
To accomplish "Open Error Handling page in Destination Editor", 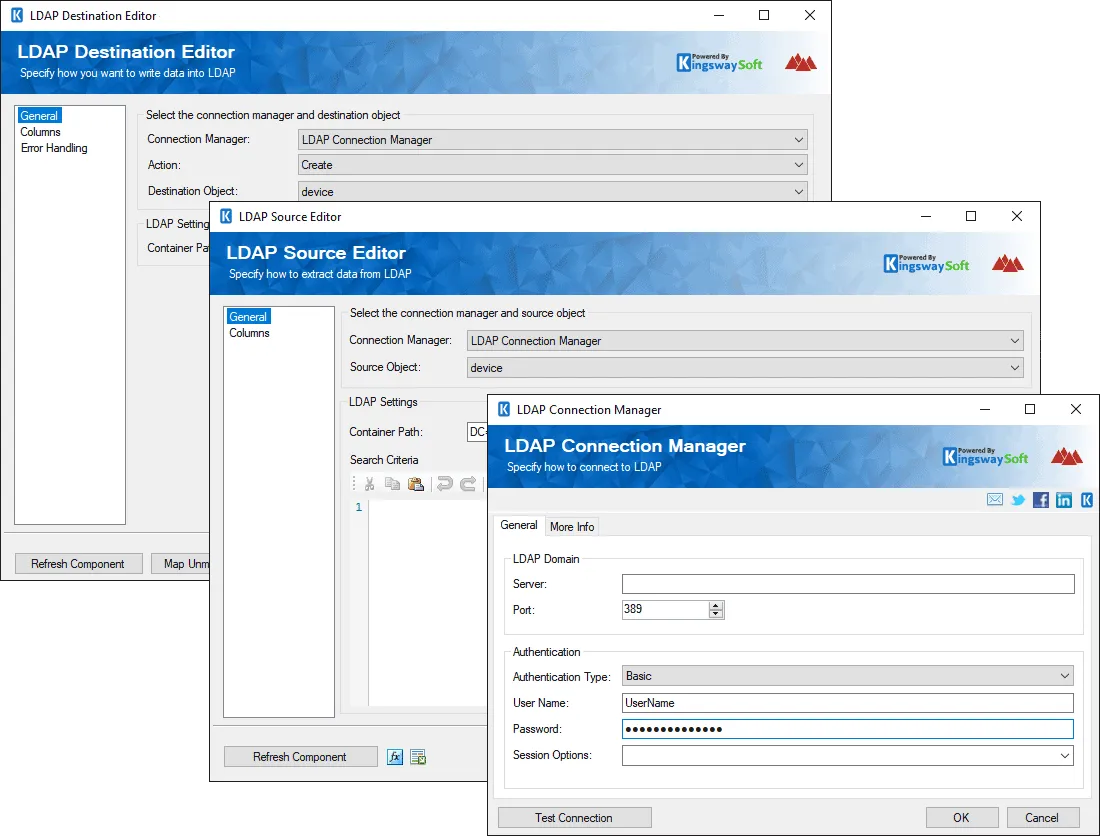I will coord(54,148).
